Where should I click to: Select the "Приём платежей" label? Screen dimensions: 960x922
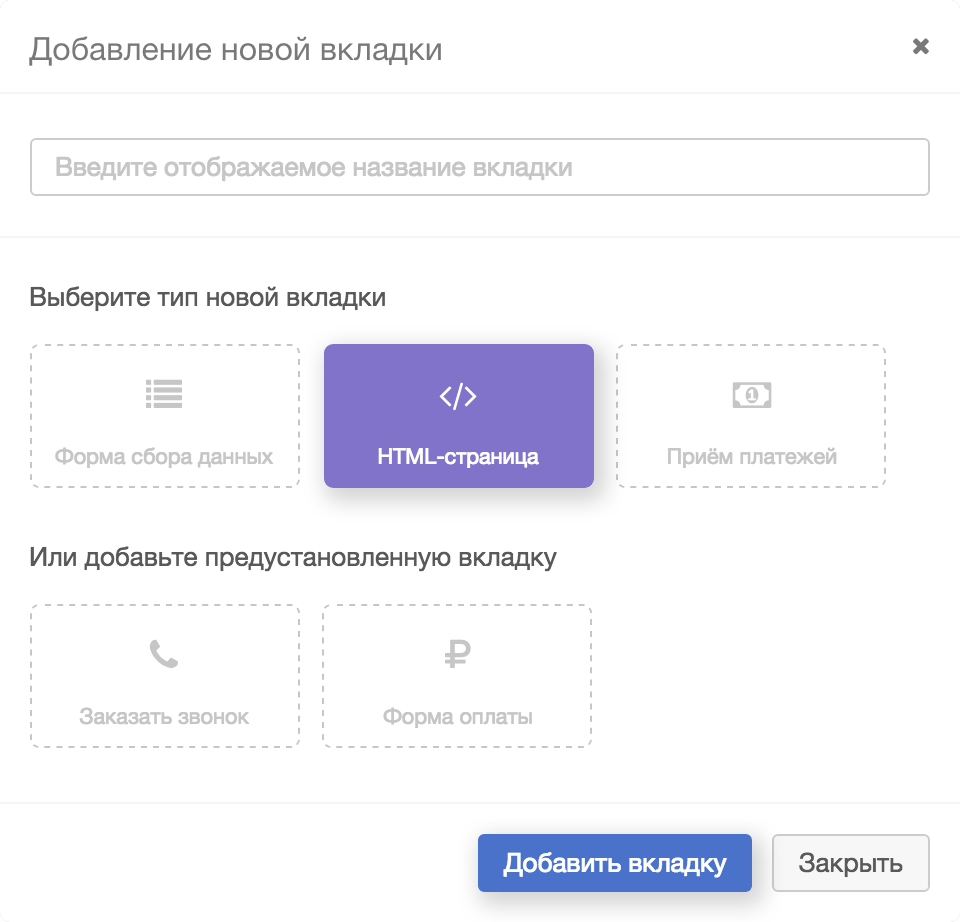point(751,457)
